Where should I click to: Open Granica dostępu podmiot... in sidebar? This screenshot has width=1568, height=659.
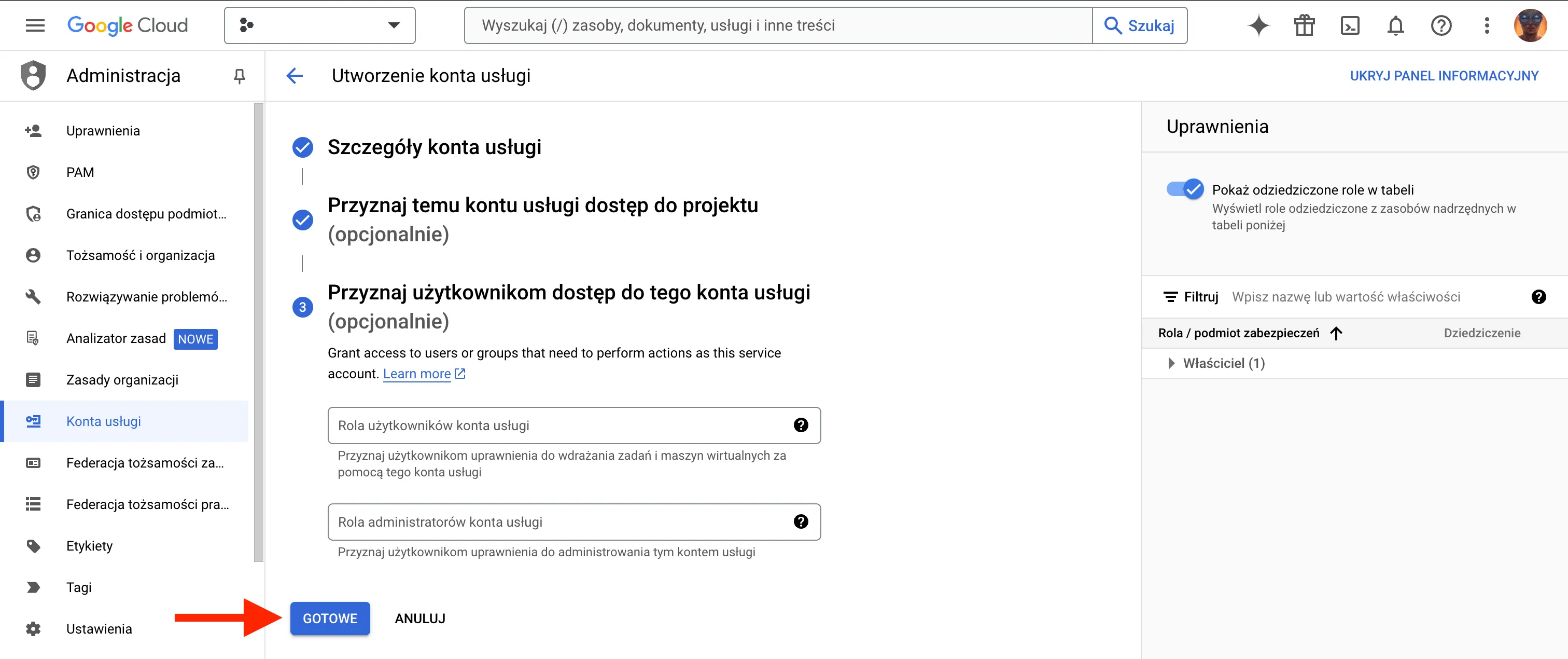pos(124,214)
